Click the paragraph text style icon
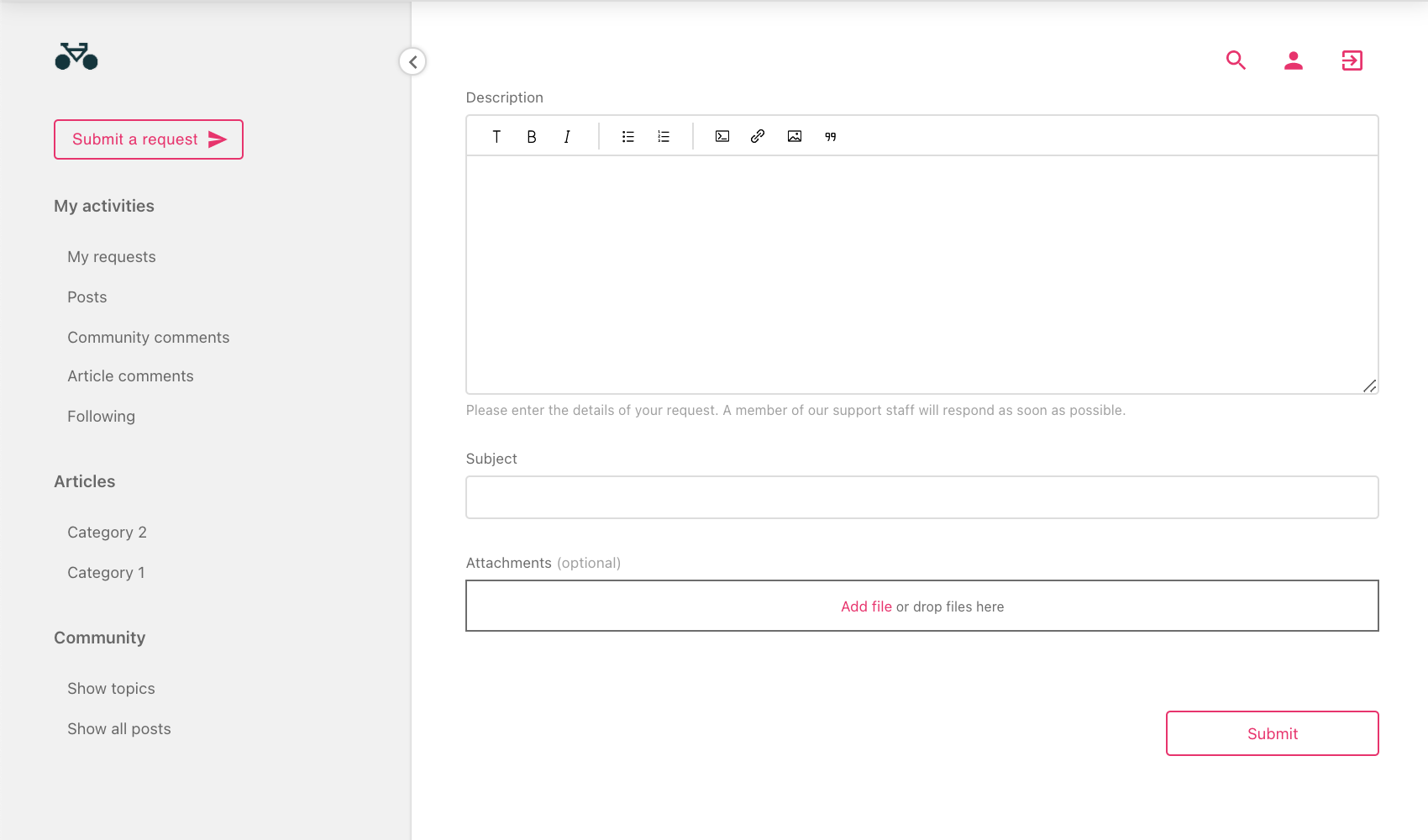This screenshot has height=840, width=1428. (496, 137)
